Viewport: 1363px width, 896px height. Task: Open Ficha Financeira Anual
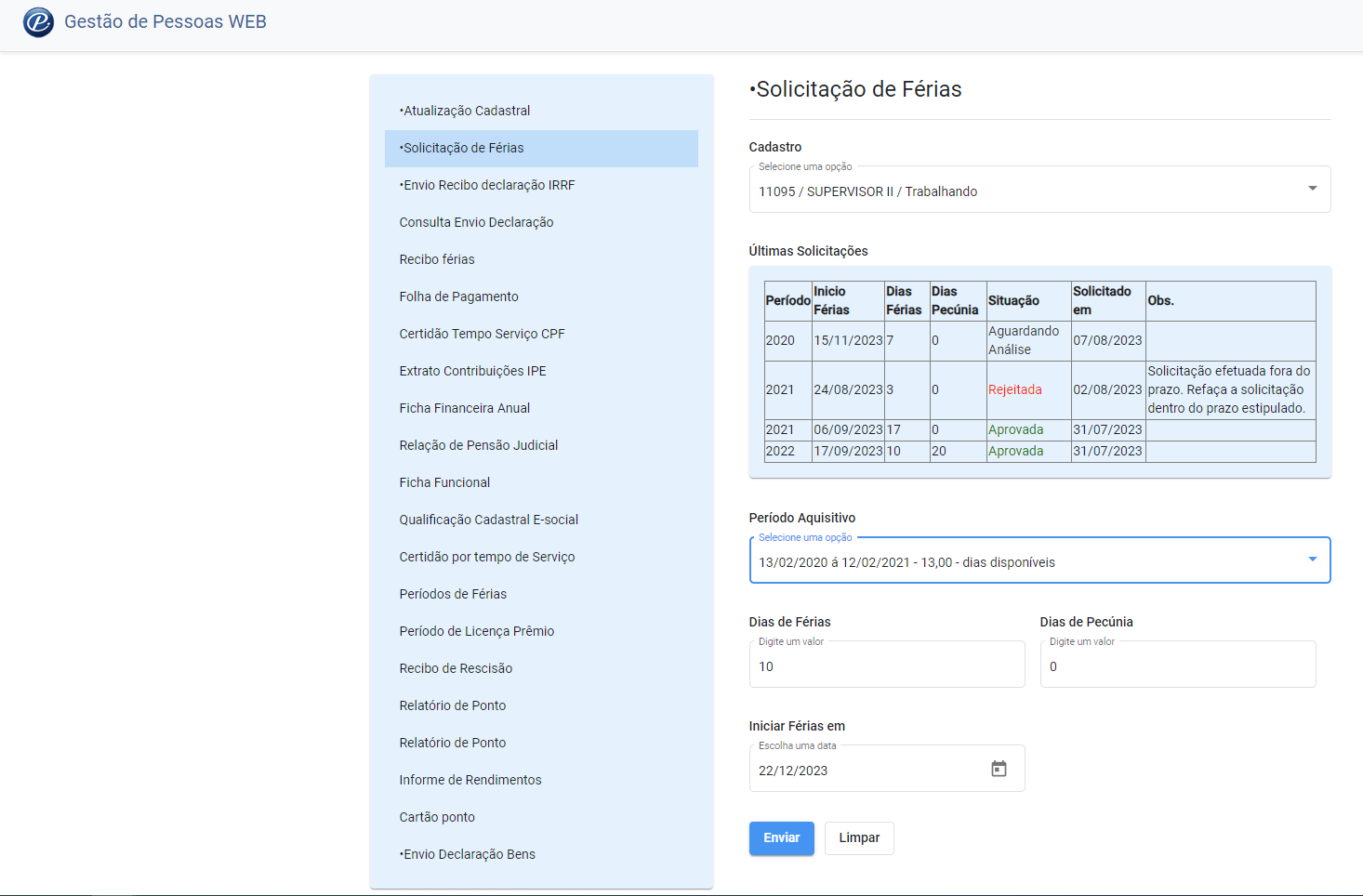(x=541, y=408)
